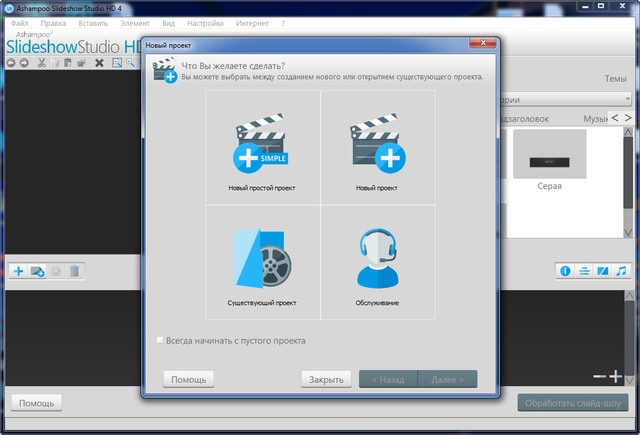Click the black X delete icon
The width and height of the screenshot is (640, 435).
tap(99, 63)
